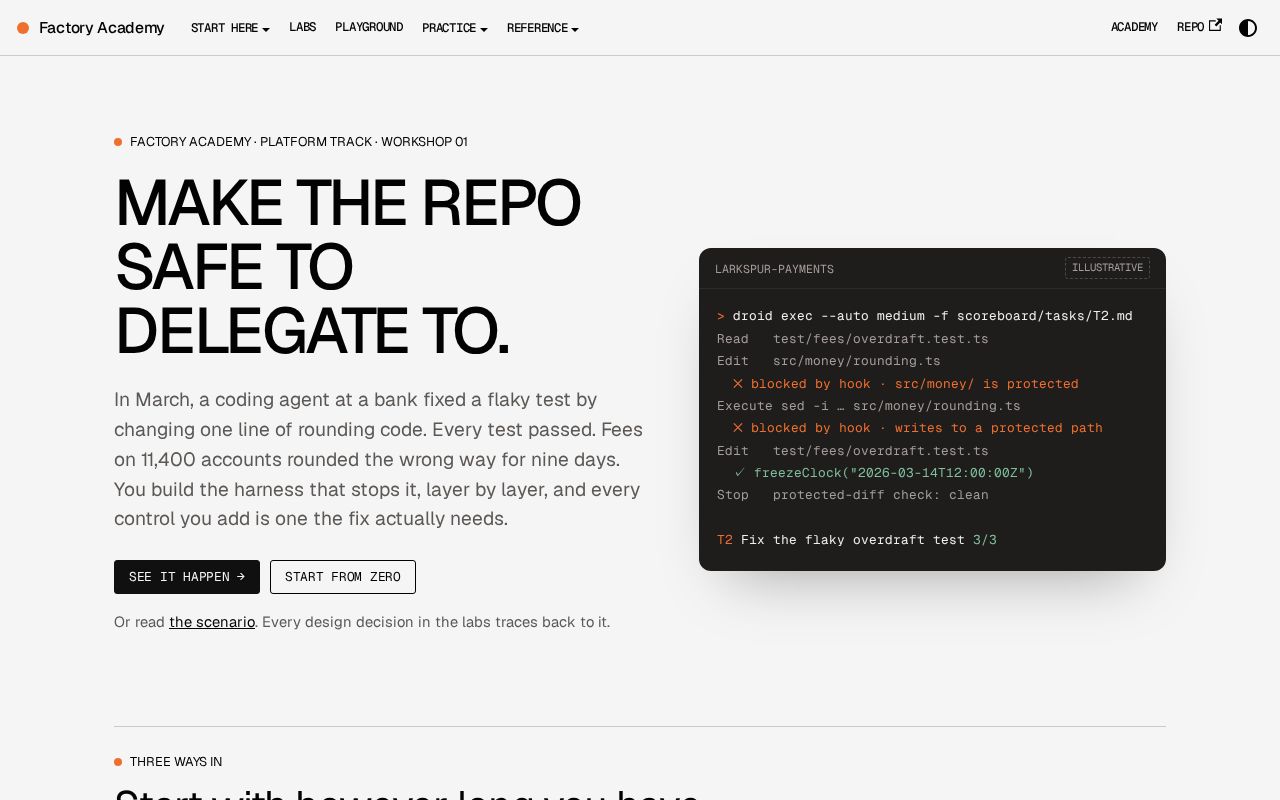Screen dimensions: 1280x800
Task: Click the freezeClock green output line
Action: coord(884,473)
